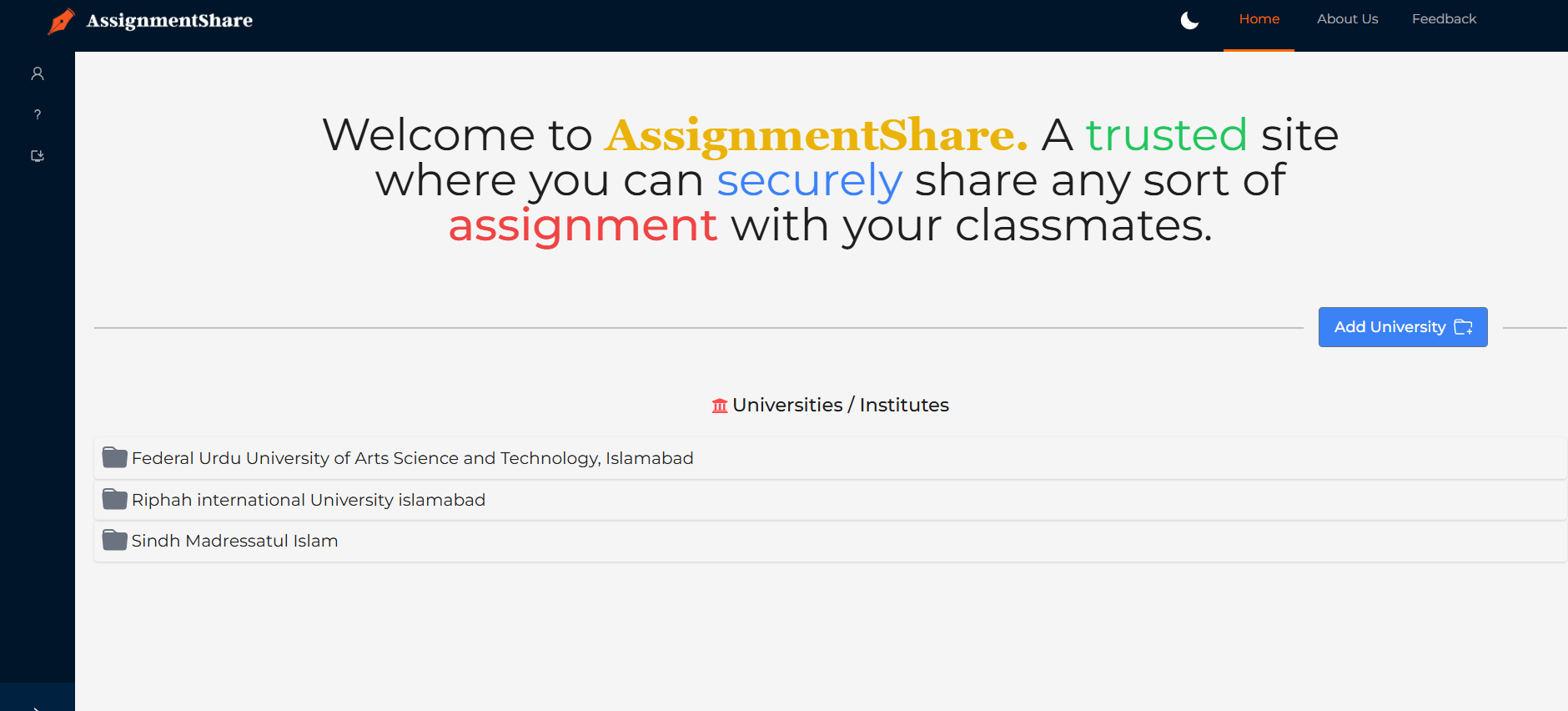Click the orange pen nib logo

pyautogui.click(x=61, y=21)
